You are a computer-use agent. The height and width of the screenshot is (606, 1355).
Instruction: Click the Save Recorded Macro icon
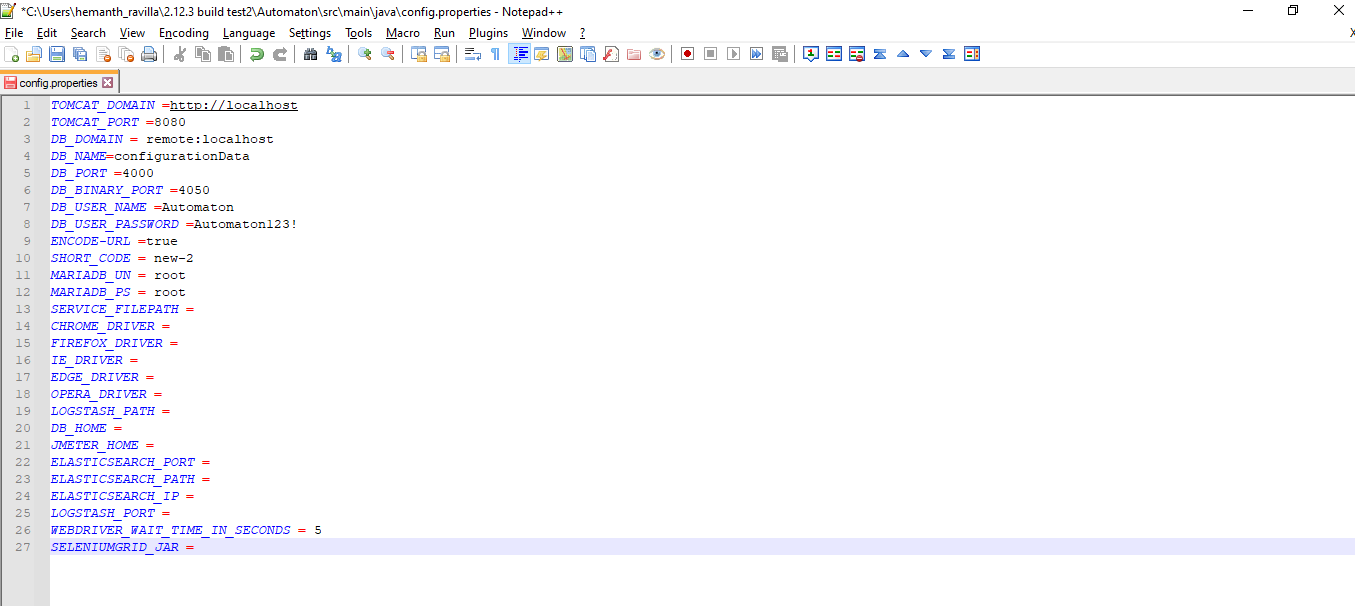tap(779, 54)
